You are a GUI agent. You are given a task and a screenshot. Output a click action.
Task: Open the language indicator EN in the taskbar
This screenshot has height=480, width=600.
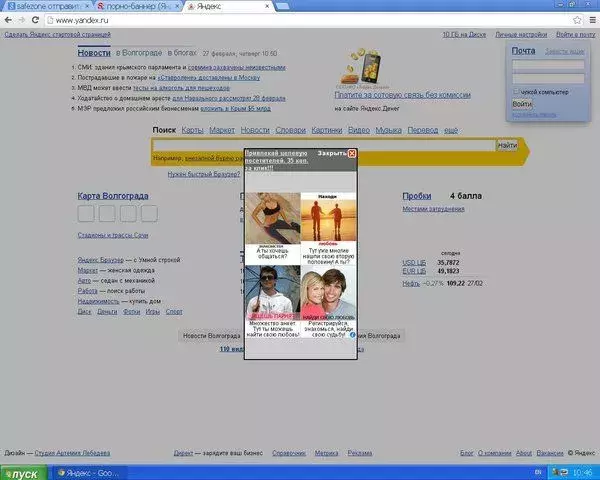click(x=538, y=472)
